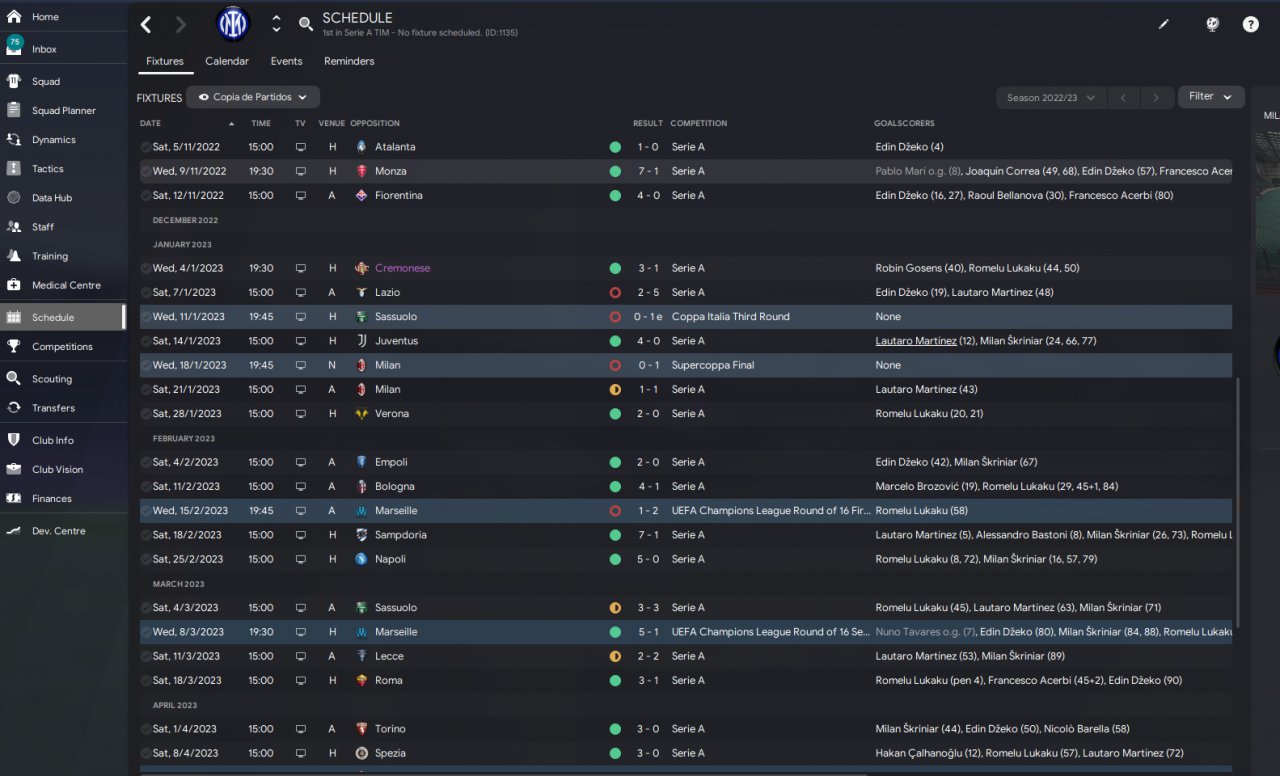The width and height of the screenshot is (1280, 776).
Task: Go back using the left arrow
Action: (146, 25)
